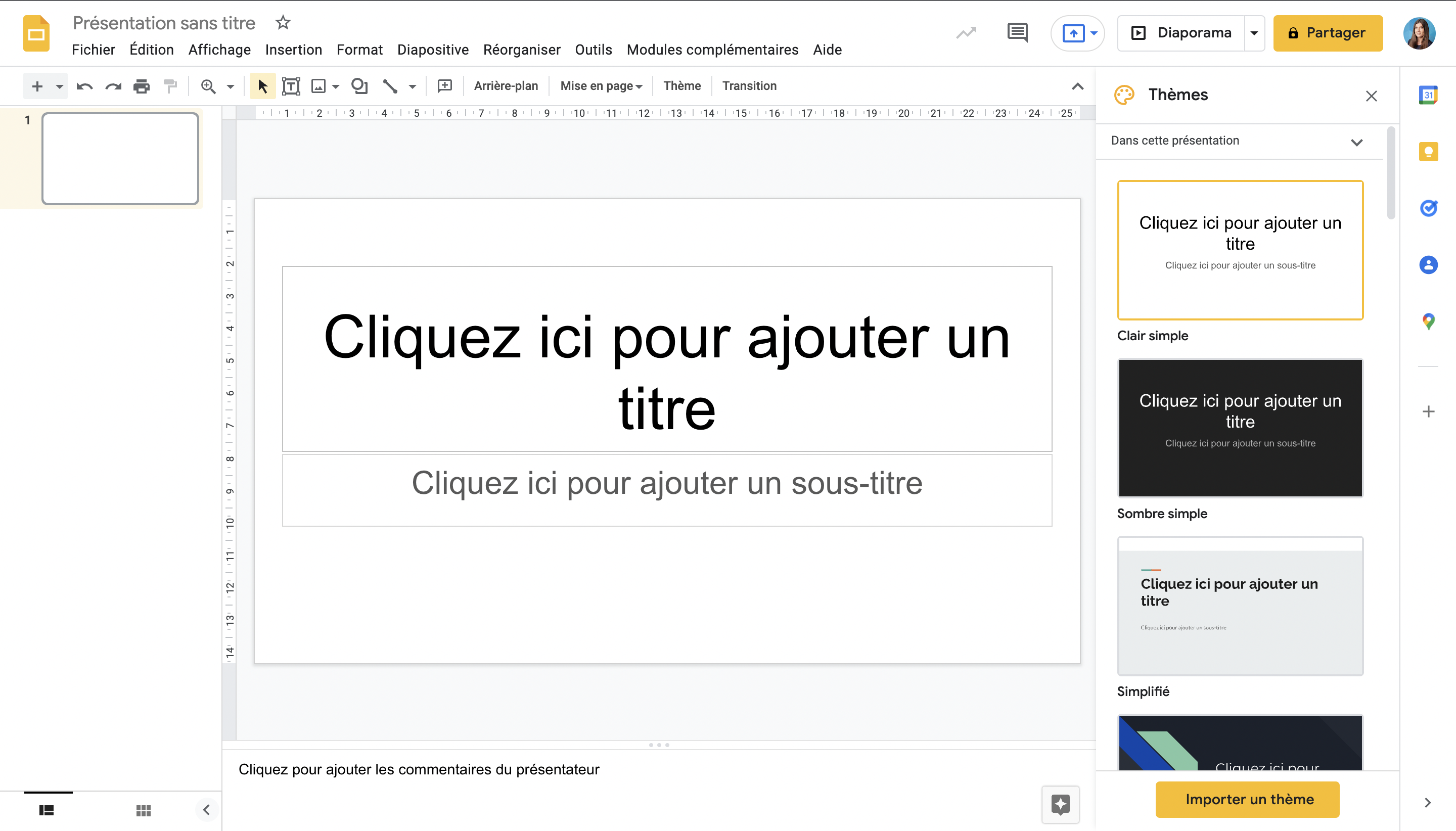Screen dimensions: 1456x831
Task: Click the zoom magnifier tool
Action: point(209,86)
